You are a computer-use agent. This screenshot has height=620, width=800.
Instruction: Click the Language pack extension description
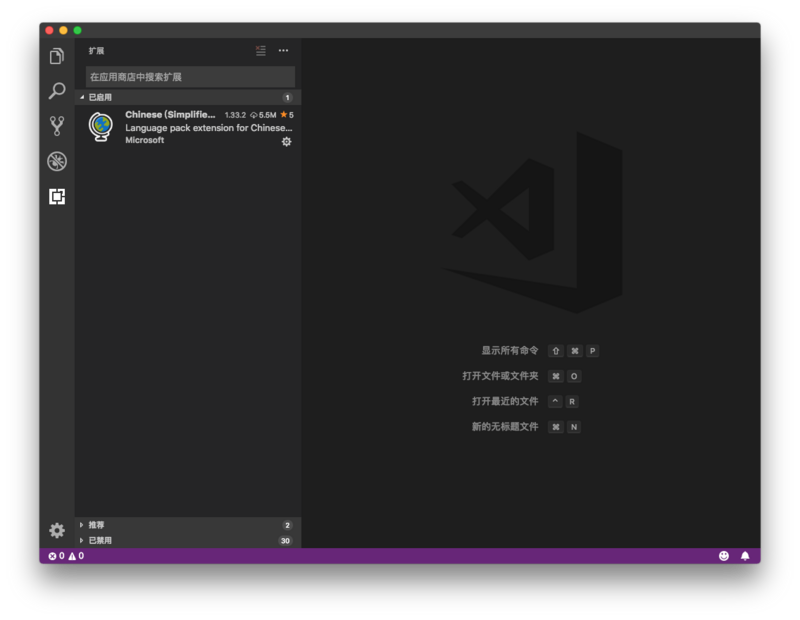tap(209, 128)
